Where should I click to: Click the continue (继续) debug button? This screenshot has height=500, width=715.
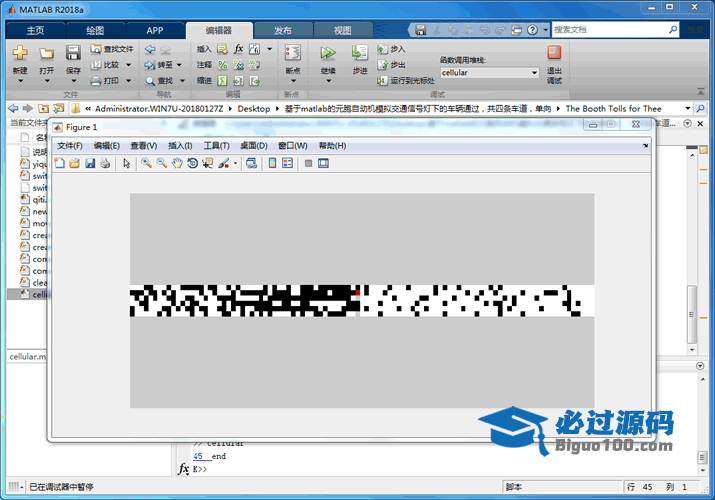(328, 59)
